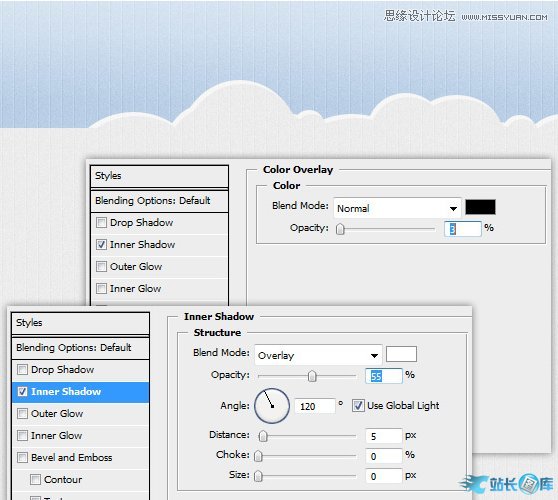Screen dimensions: 558x500
Task: Select highlighted Inner Shadow style entry
Action: [x=81, y=392]
